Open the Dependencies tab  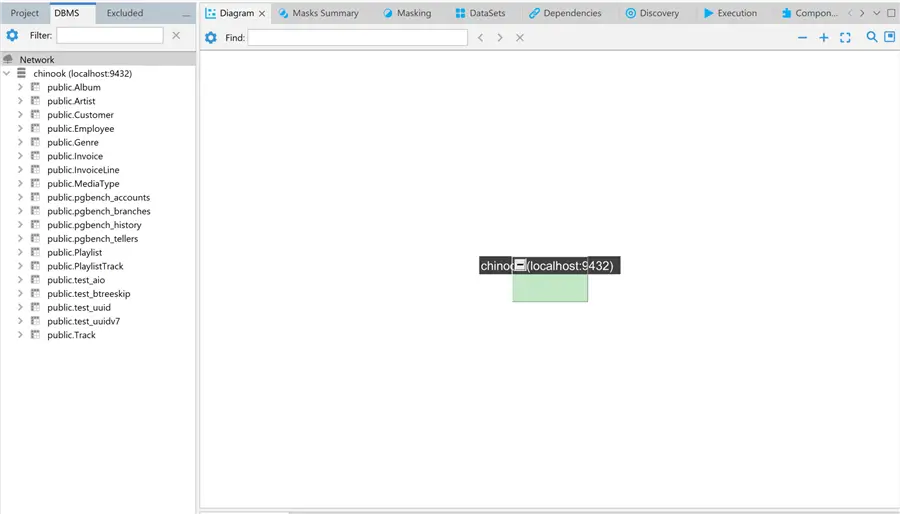(565, 13)
